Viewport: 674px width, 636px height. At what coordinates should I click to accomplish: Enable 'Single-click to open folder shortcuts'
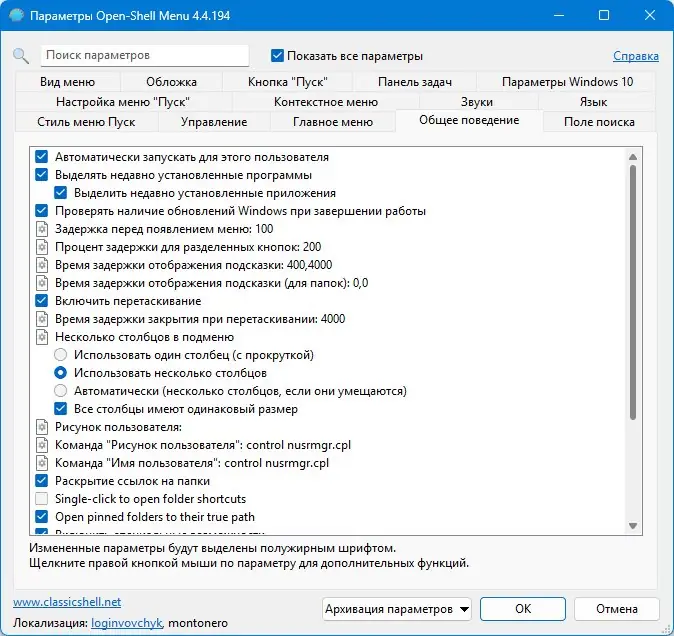[41, 499]
